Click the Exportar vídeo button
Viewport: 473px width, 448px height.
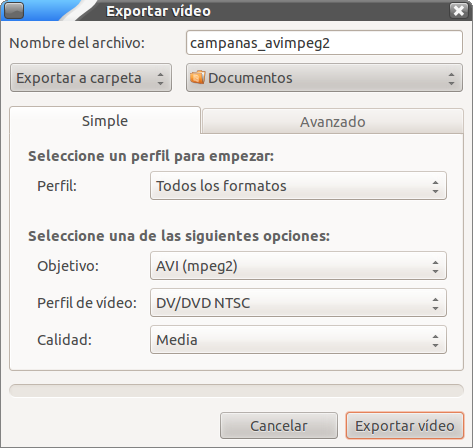[x=405, y=426]
